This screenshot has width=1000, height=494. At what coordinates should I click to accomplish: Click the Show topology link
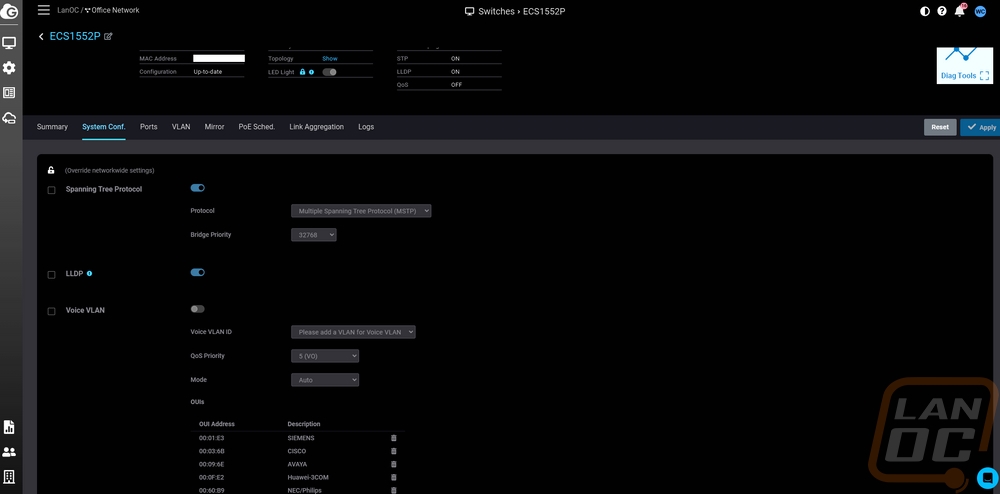click(x=329, y=59)
